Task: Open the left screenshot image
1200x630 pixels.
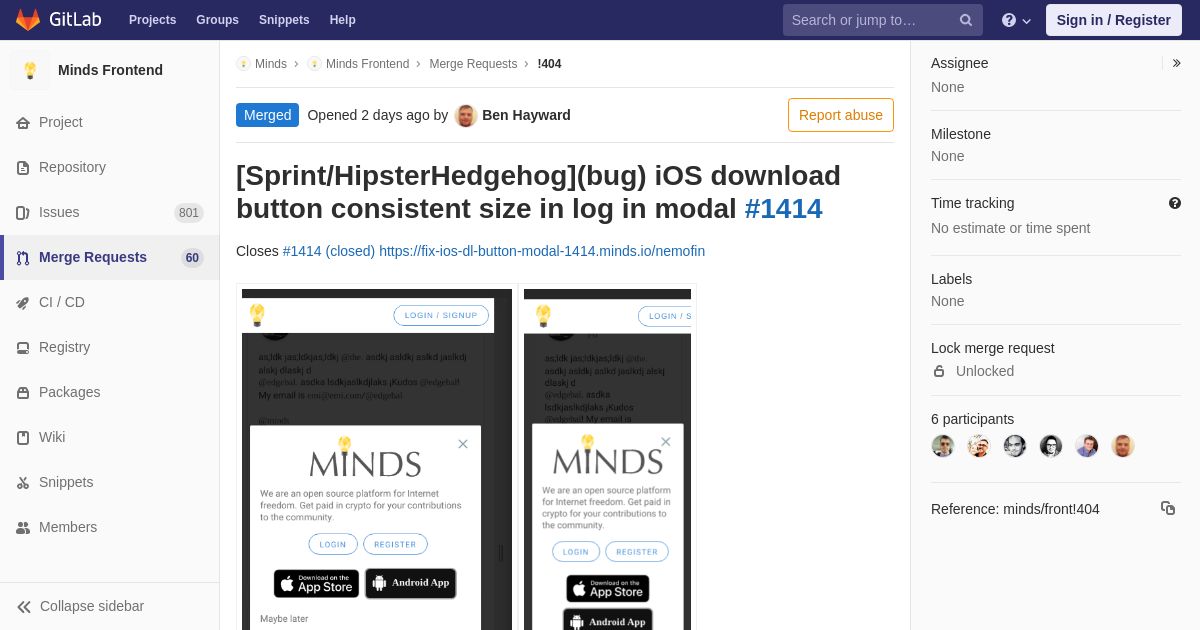Action: 377,460
